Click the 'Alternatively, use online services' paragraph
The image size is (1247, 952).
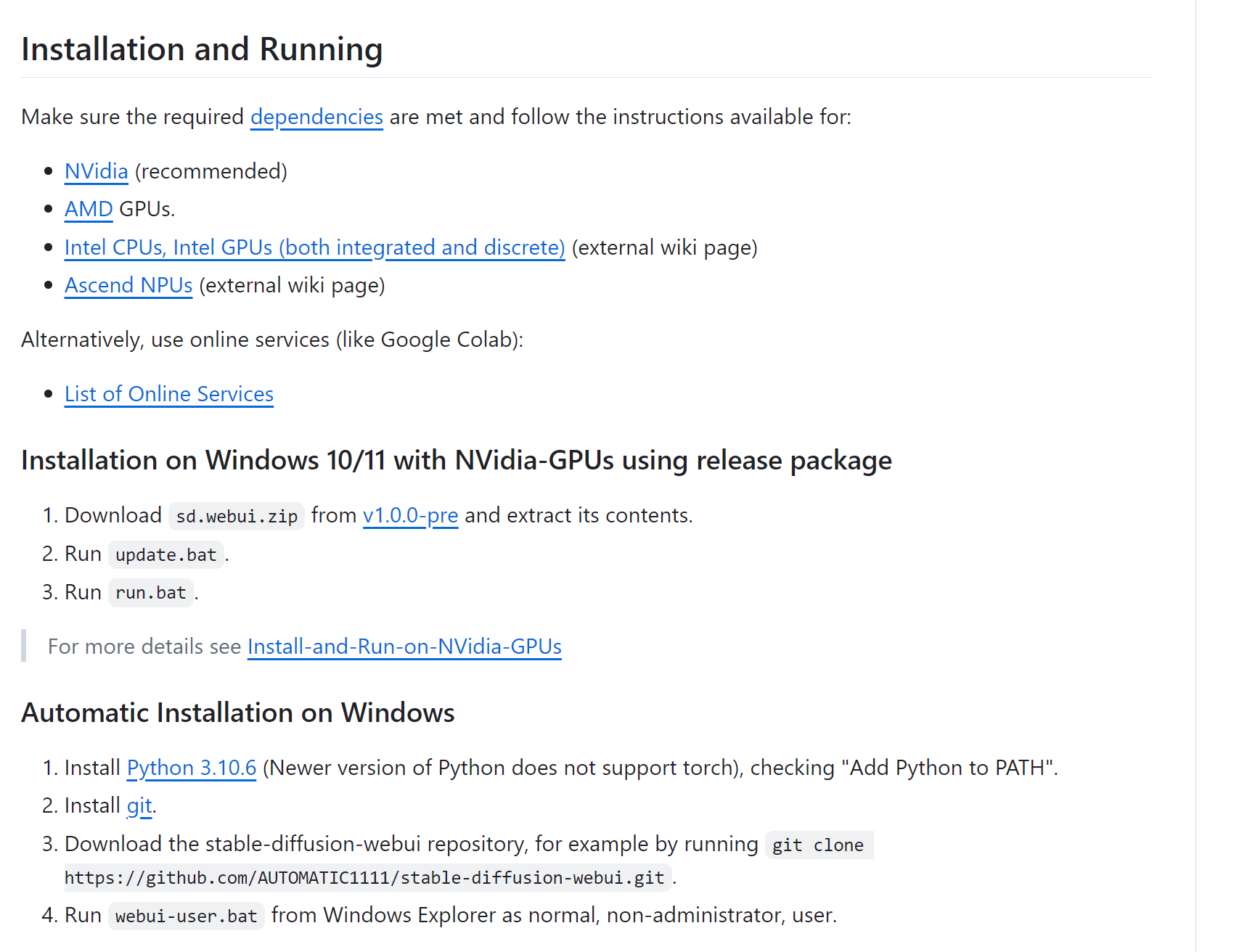coord(272,340)
